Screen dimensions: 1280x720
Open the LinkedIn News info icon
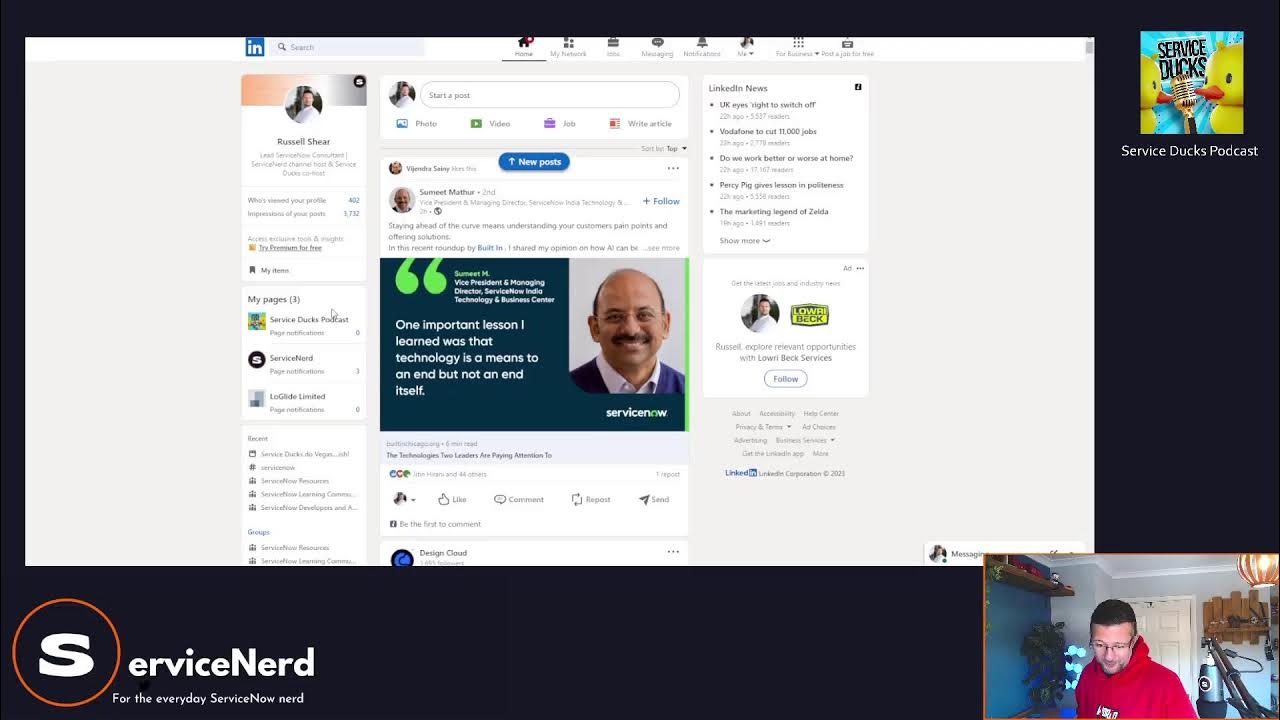(858, 88)
